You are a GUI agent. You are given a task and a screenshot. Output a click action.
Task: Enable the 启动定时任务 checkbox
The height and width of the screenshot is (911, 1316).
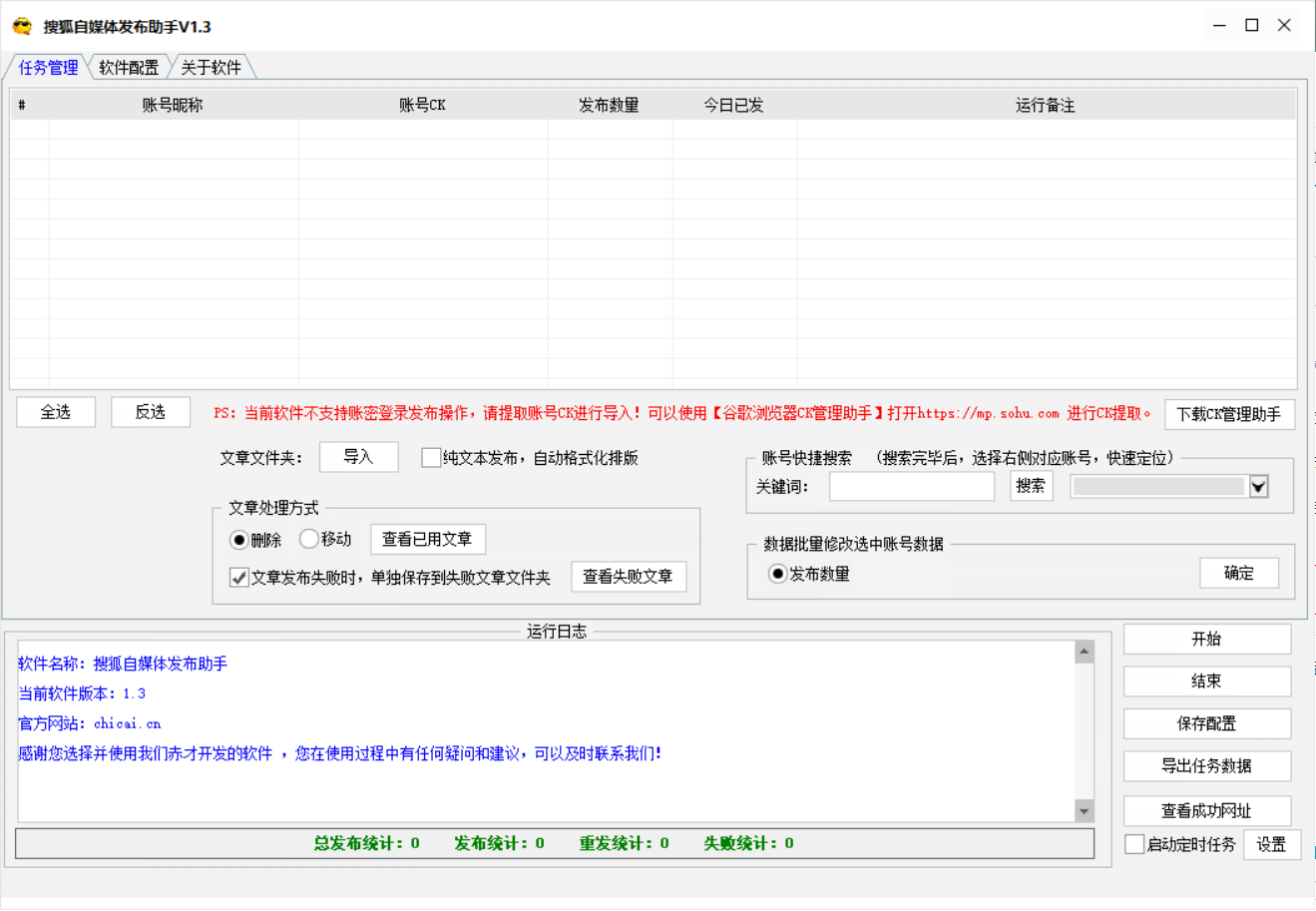point(1134,844)
